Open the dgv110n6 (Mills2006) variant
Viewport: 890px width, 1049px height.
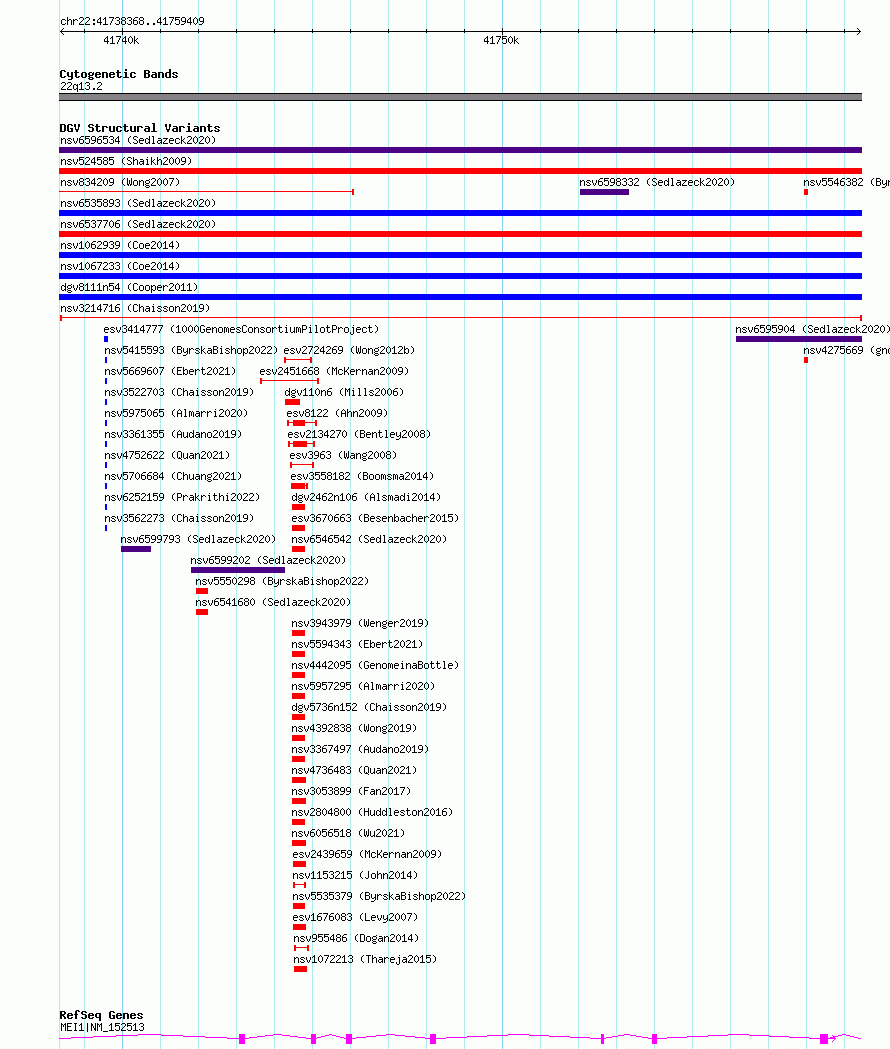click(x=344, y=392)
